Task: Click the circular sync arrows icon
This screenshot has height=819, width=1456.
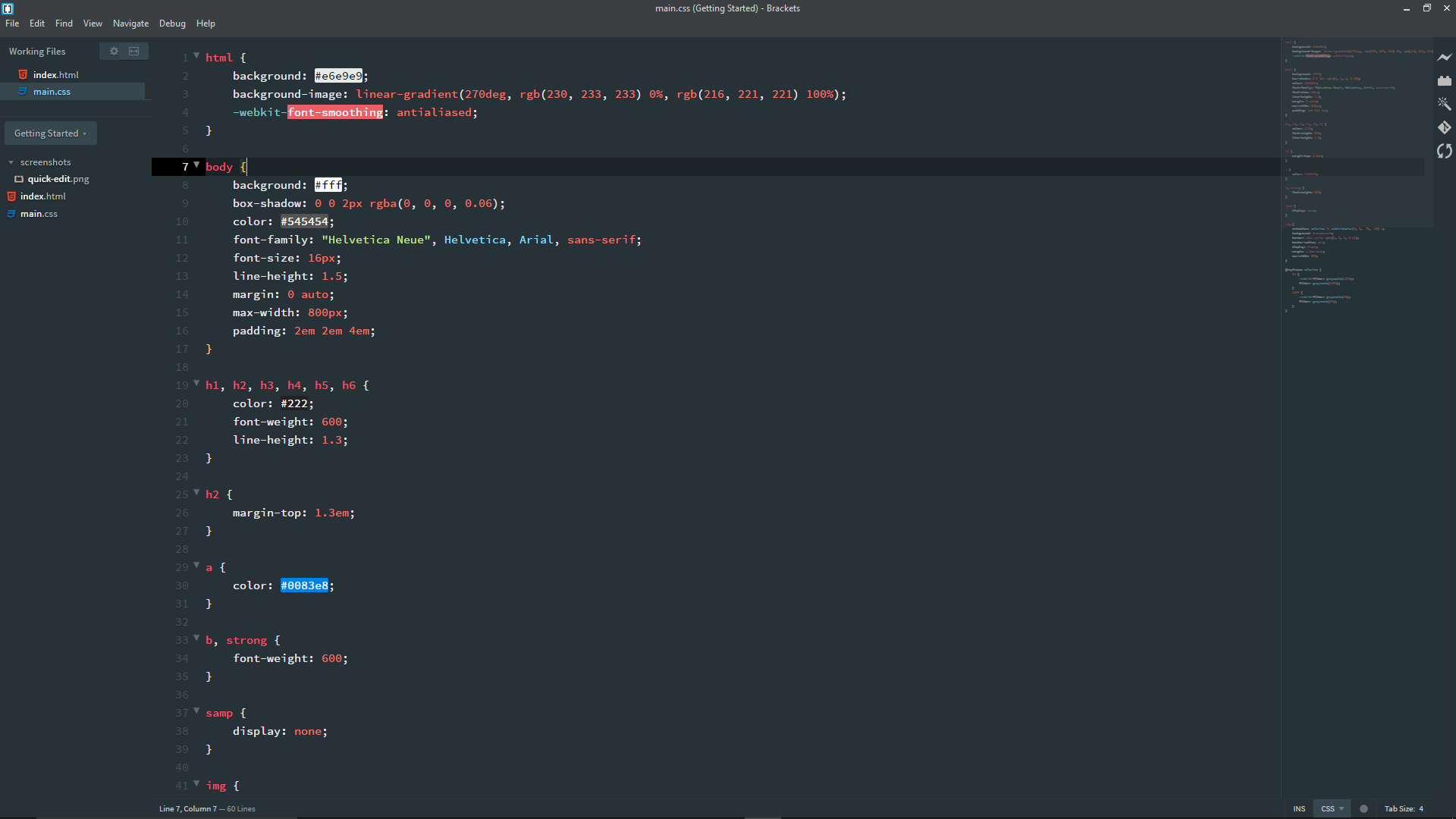Action: click(x=1444, y=151)
